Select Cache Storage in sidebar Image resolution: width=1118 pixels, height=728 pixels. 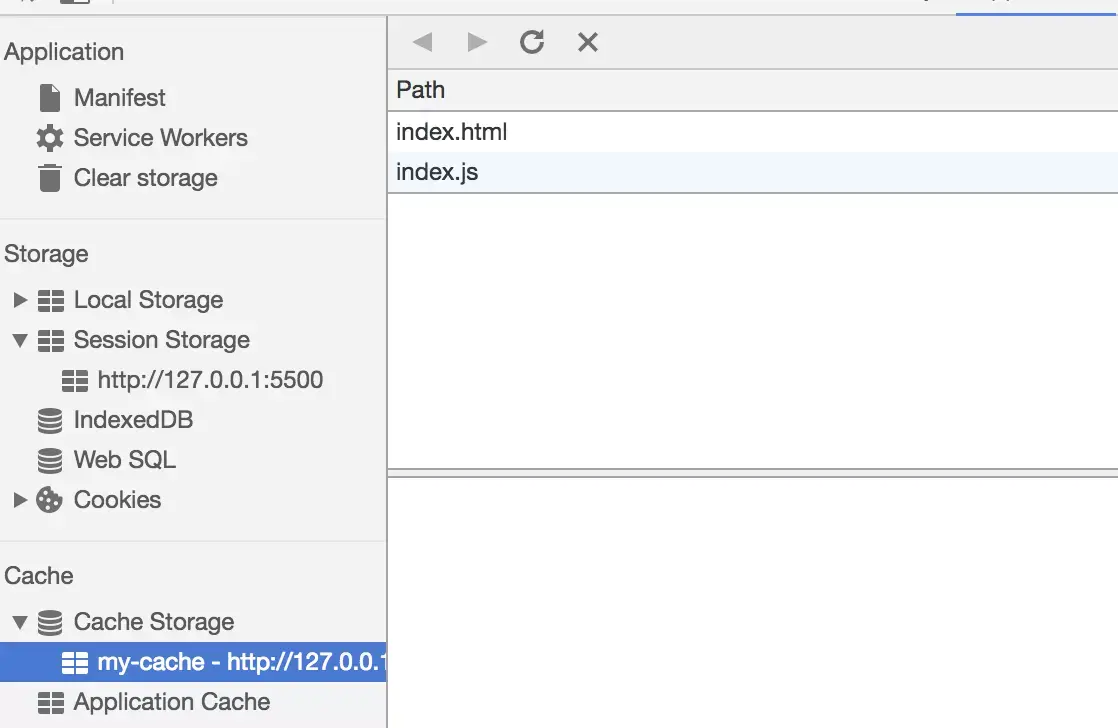tap(154, 622)
